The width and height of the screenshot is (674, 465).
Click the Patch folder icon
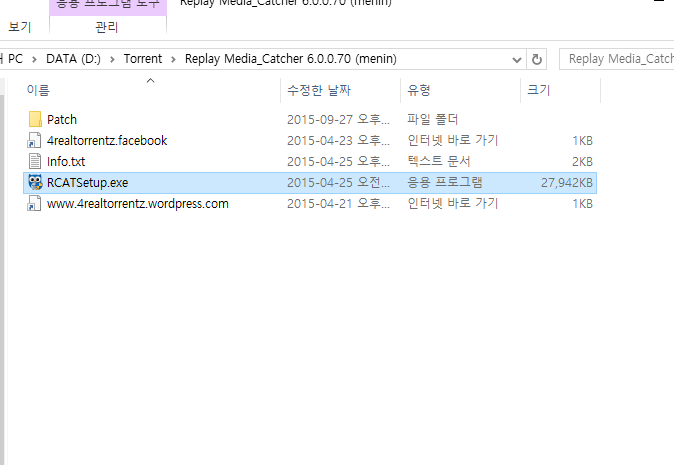point(35,119)
